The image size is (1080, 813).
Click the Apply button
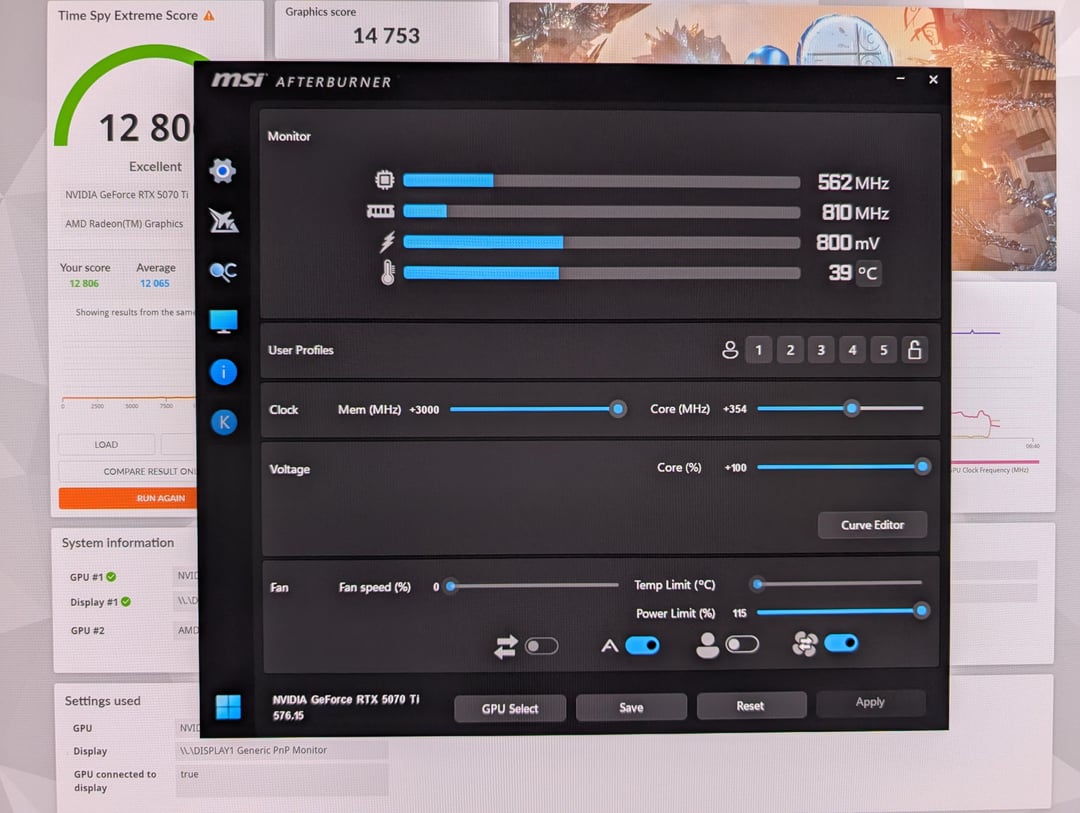point(871,702)
